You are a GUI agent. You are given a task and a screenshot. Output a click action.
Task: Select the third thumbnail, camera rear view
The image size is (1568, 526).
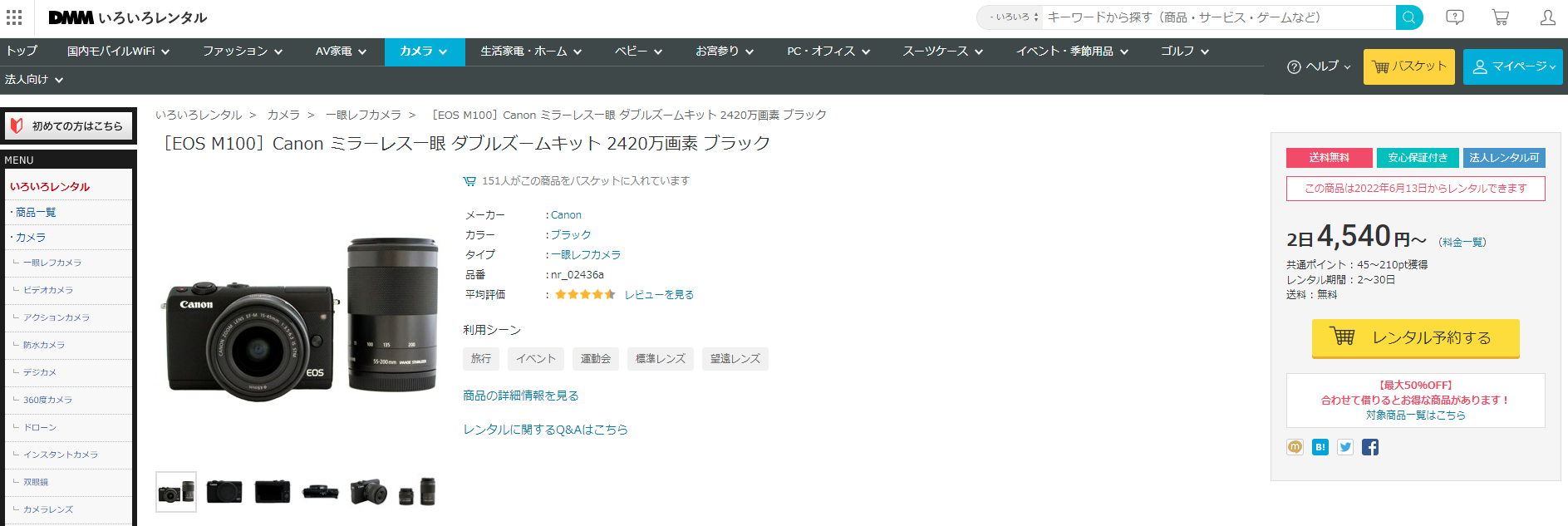pos(273,492)
